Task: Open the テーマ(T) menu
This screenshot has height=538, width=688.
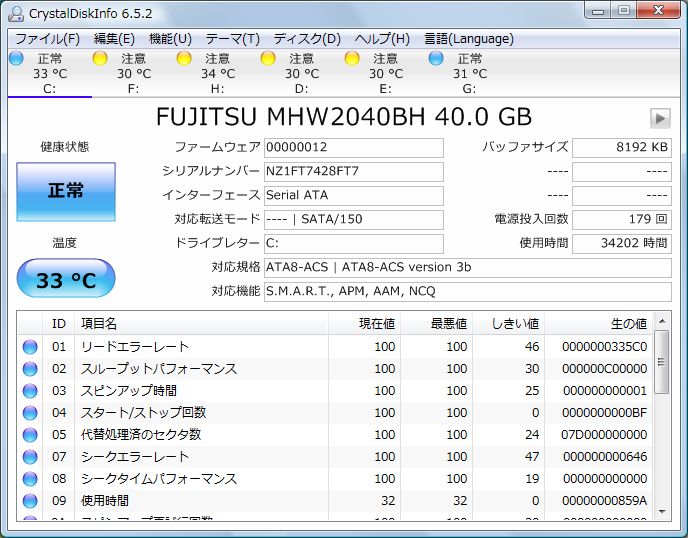Action: pos(233,39)
